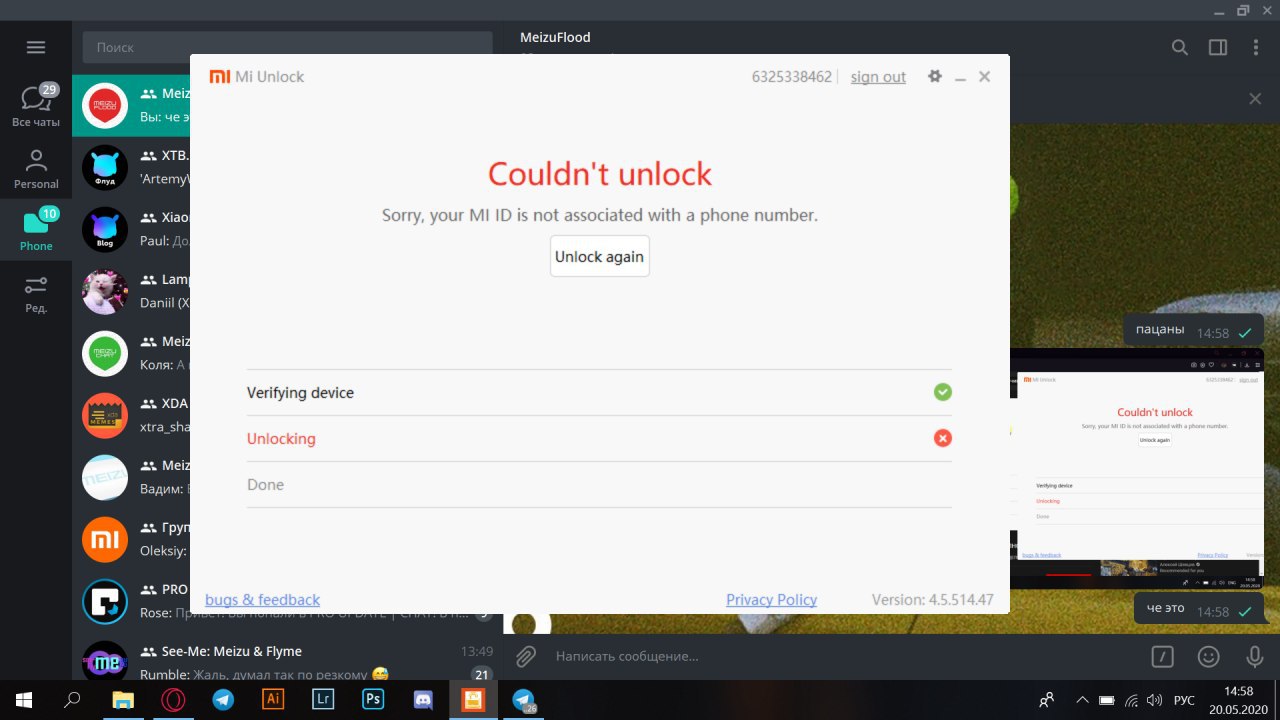Switch input language РУС indicator
The width and height of the screenshot is (1280, 720).
click(x=1183, y=700)
